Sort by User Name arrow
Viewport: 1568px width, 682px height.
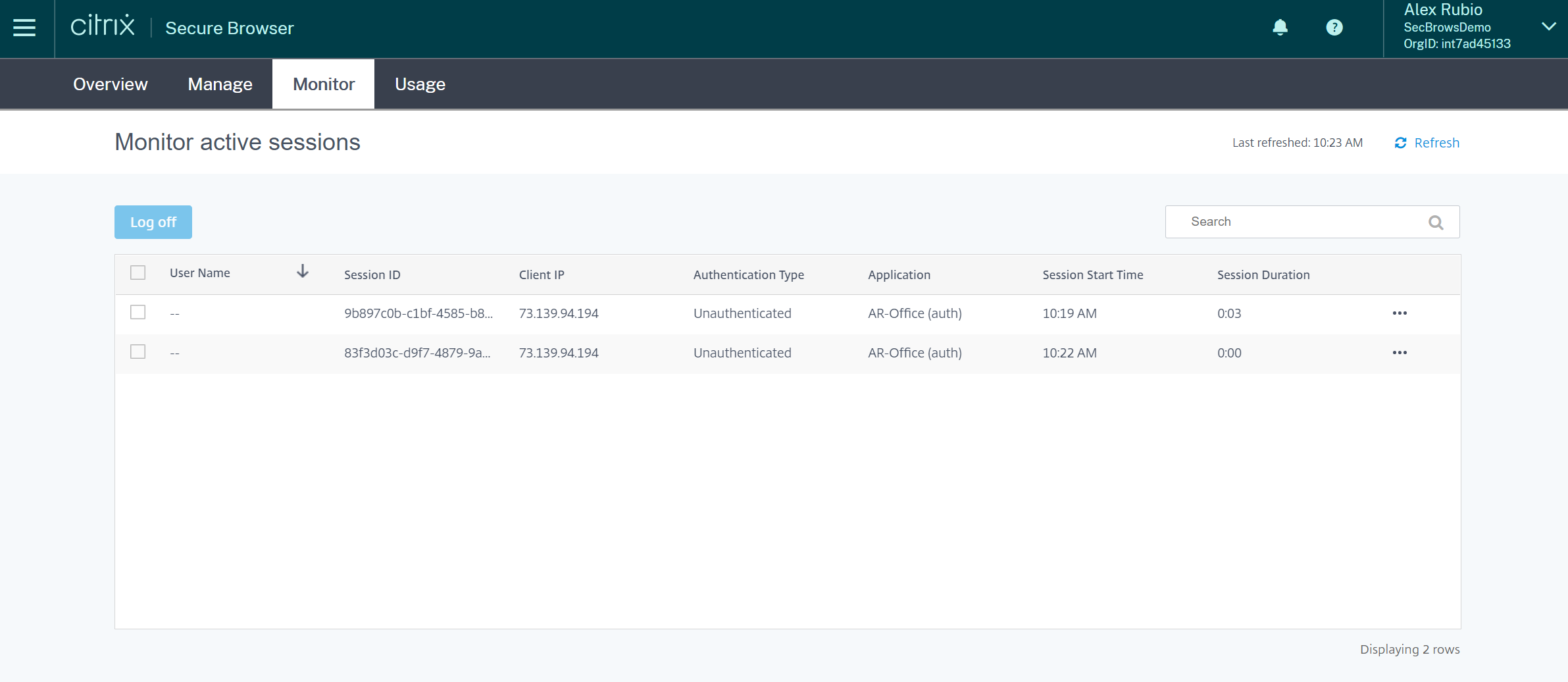tap(303, 272)
